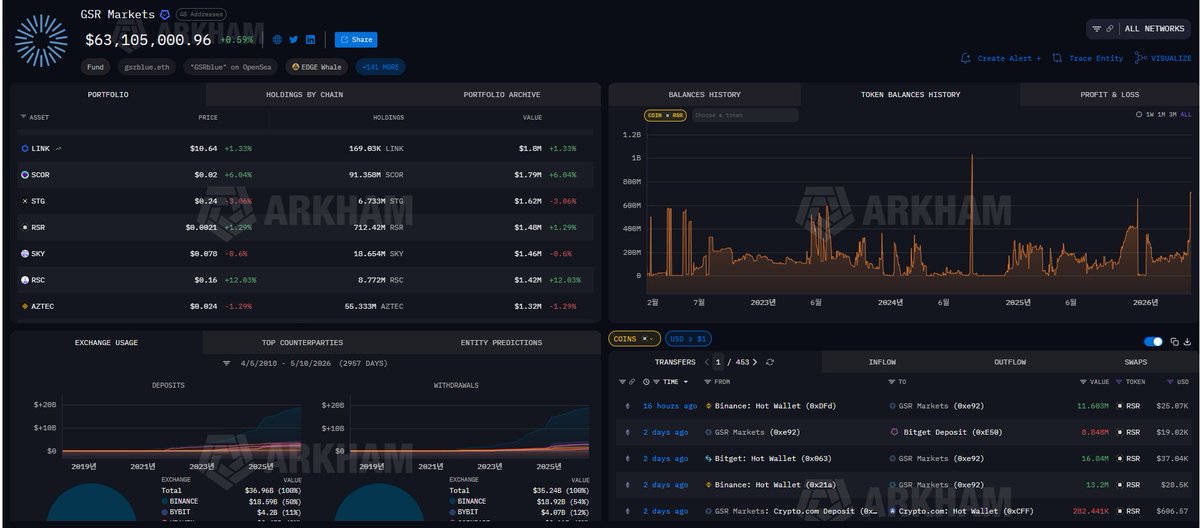Screen dimensions: 1200x528
Task: Open the GSR Markets Twitter profile icon
Action: (294, 40)
